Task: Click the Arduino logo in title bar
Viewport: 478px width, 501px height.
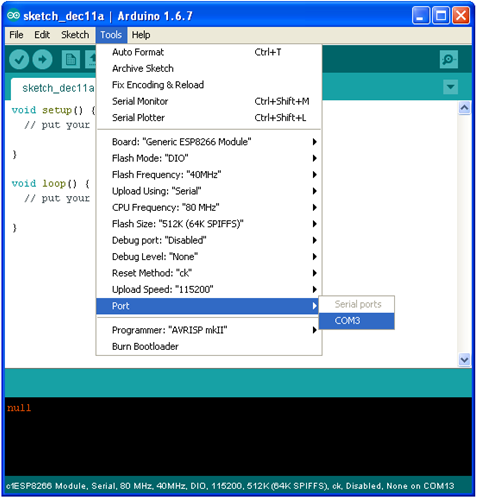Action: [x=14, y=15]
